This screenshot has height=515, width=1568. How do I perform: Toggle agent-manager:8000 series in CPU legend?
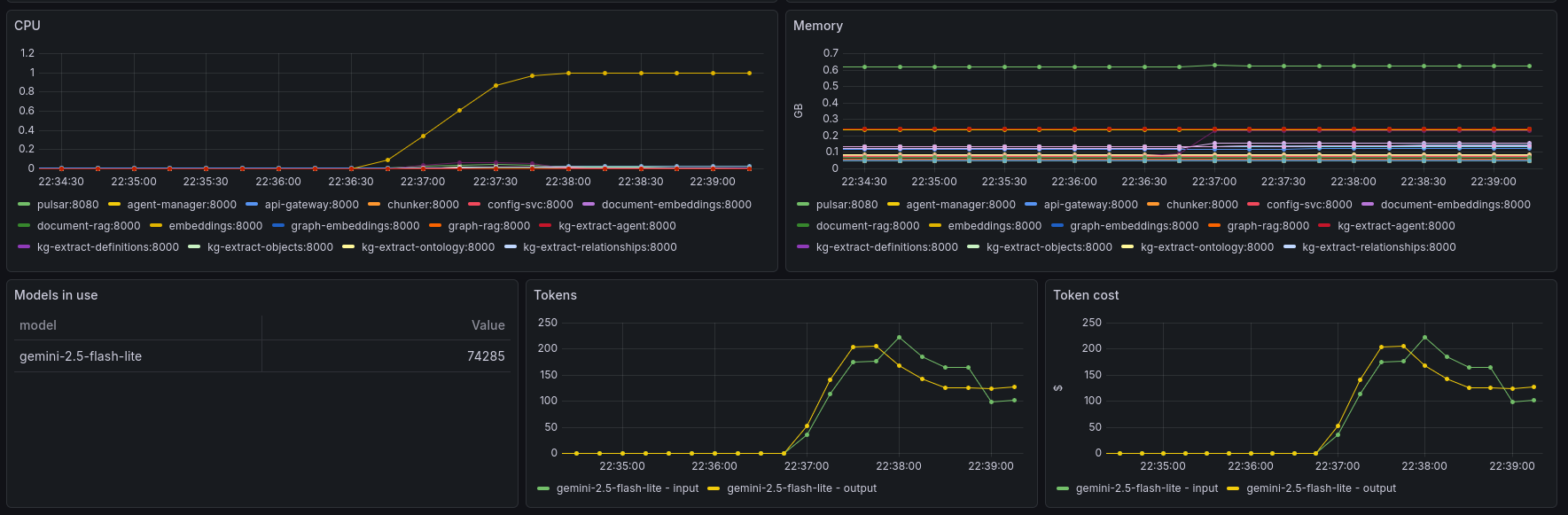[x=182, y=205]
